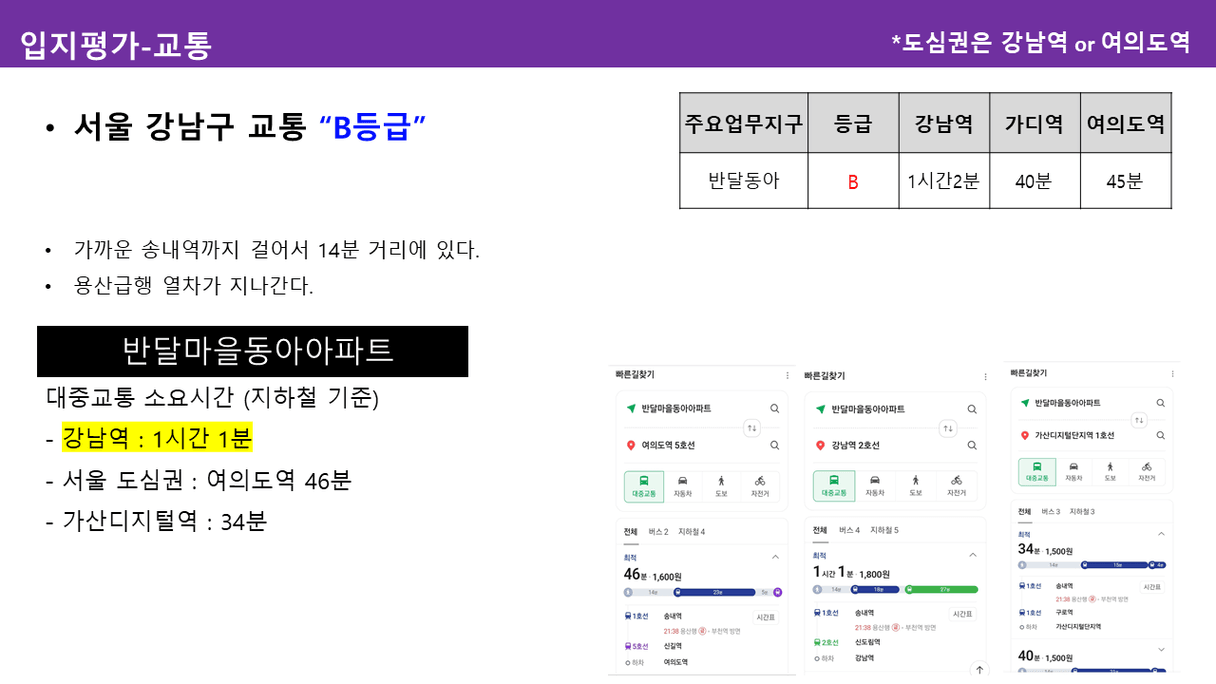Screen dimensions: 1216x684
Task: Click the 주요업무지구 table header
Action: click(744, 123)
